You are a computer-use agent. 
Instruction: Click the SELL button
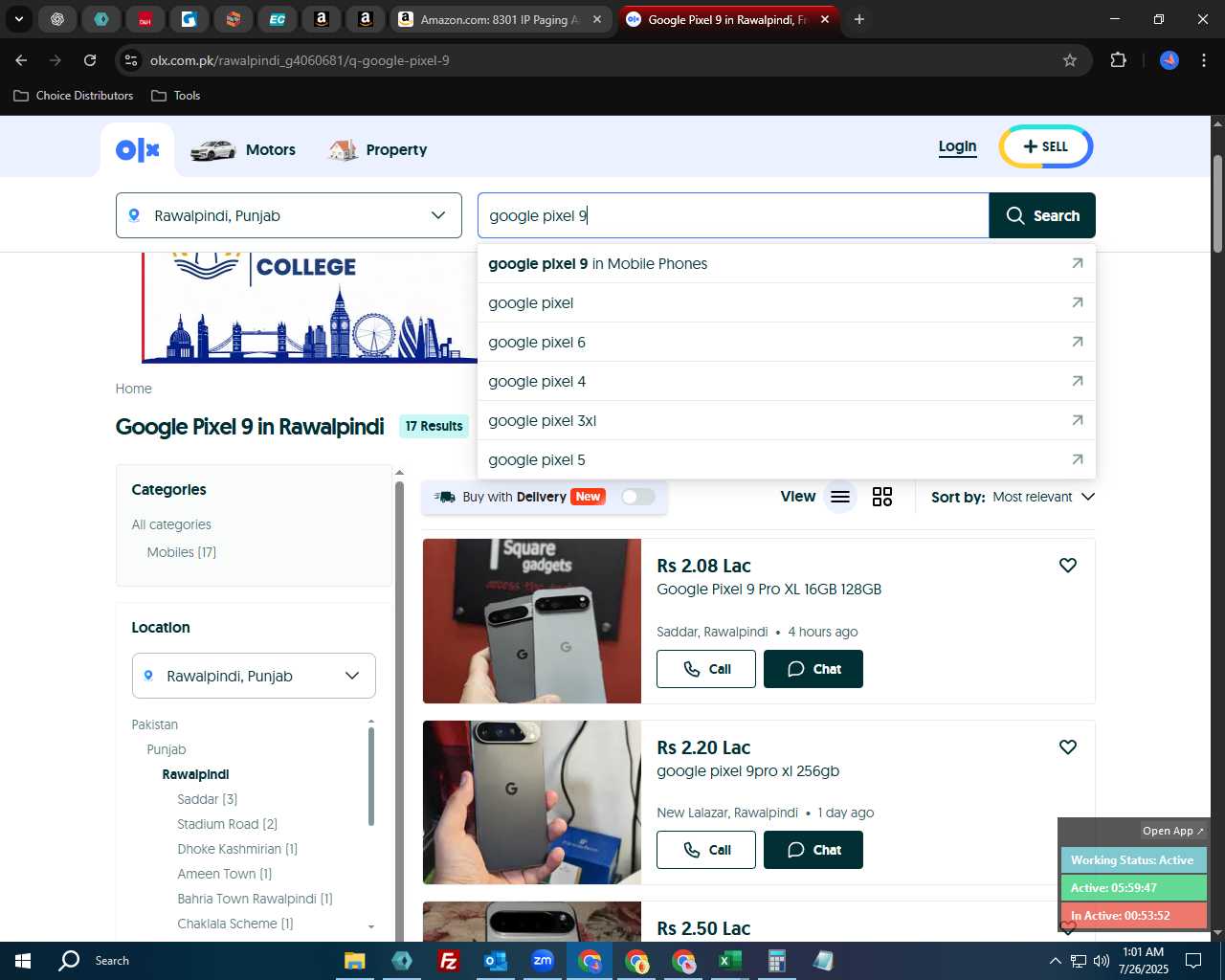click(x=1045, y=146)
